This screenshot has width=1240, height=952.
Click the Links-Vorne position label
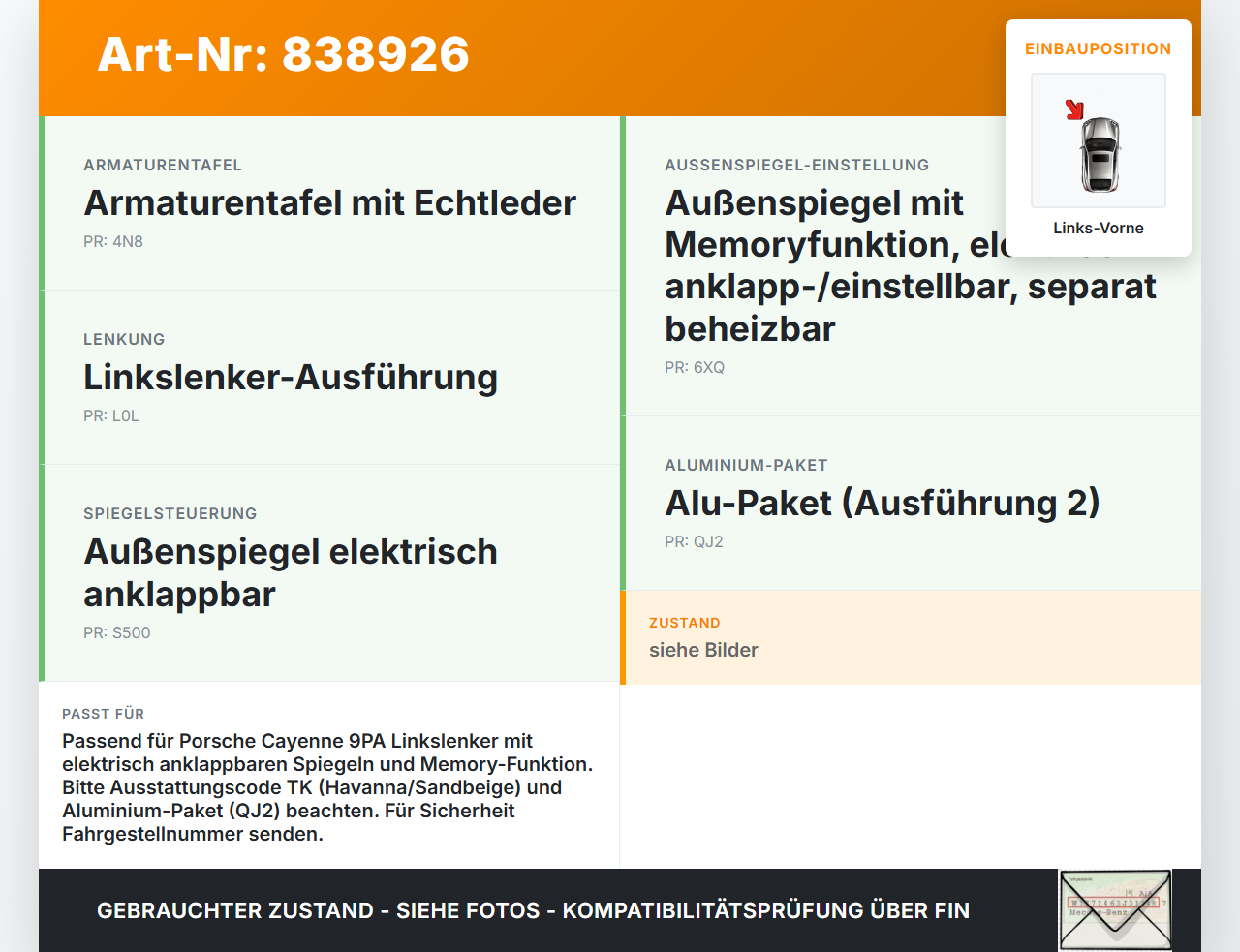[1099, 228]
